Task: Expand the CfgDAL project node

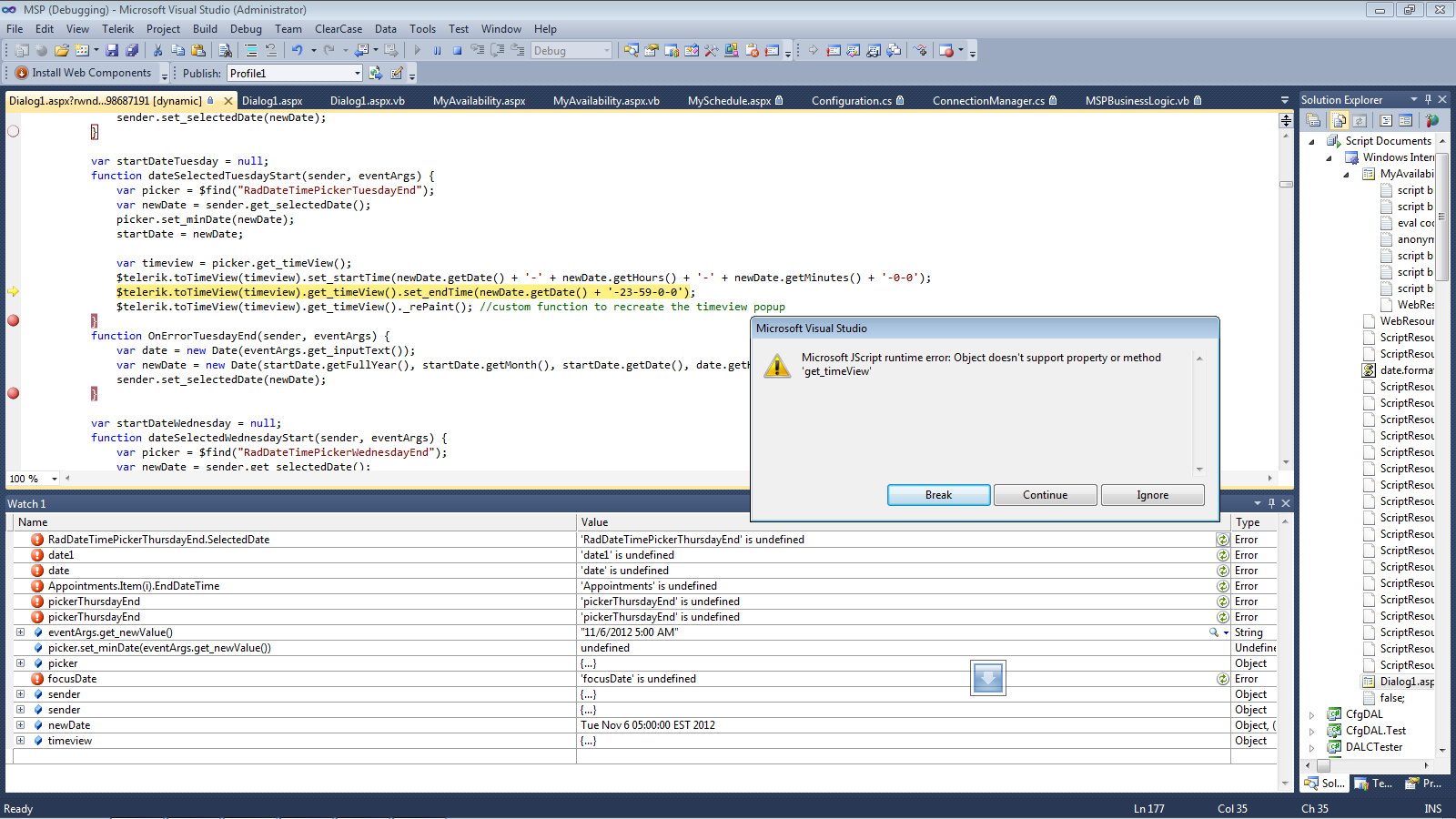Action: point(1311,715)
